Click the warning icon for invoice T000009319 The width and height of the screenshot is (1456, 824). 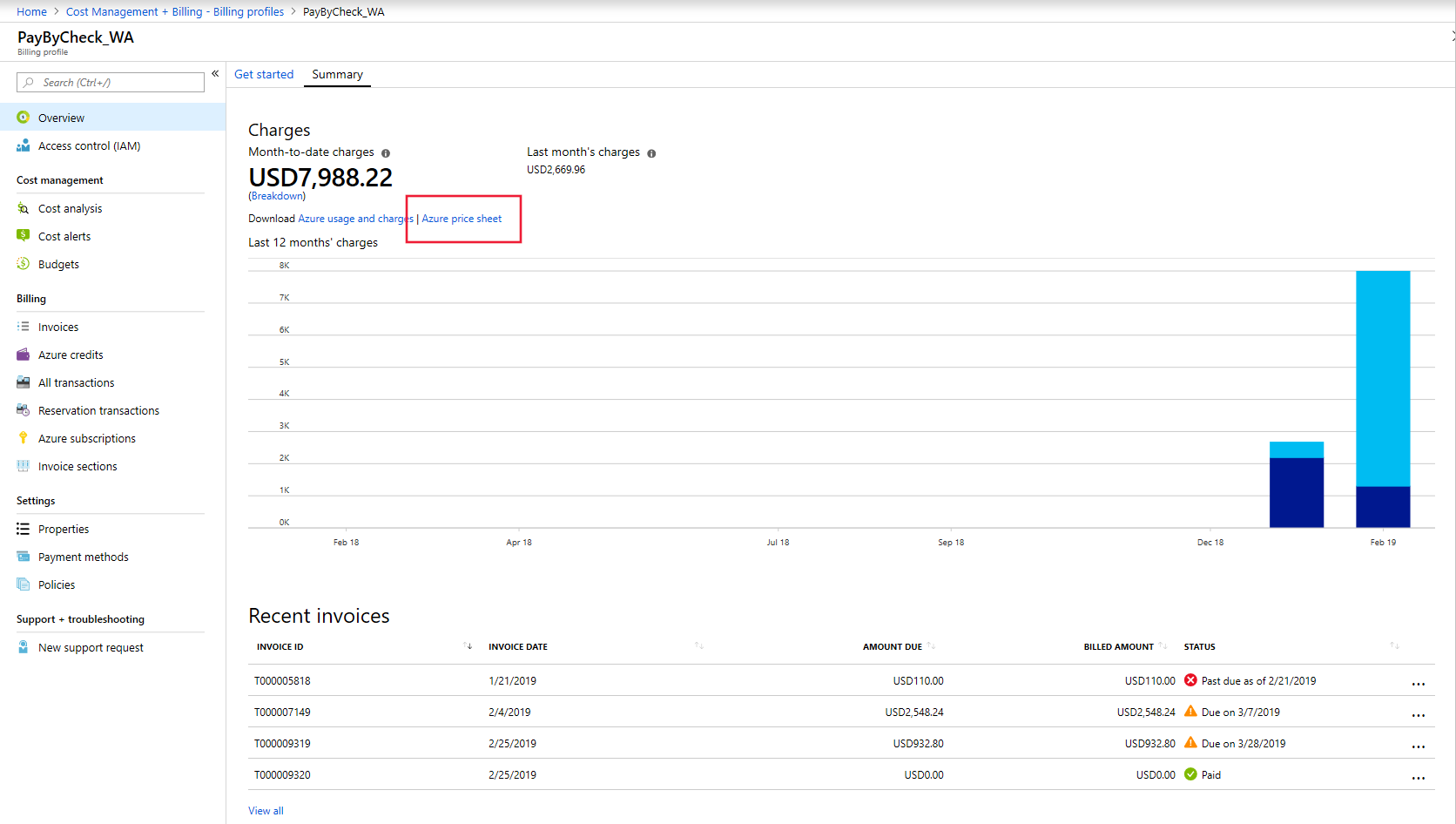(1190, 743)
